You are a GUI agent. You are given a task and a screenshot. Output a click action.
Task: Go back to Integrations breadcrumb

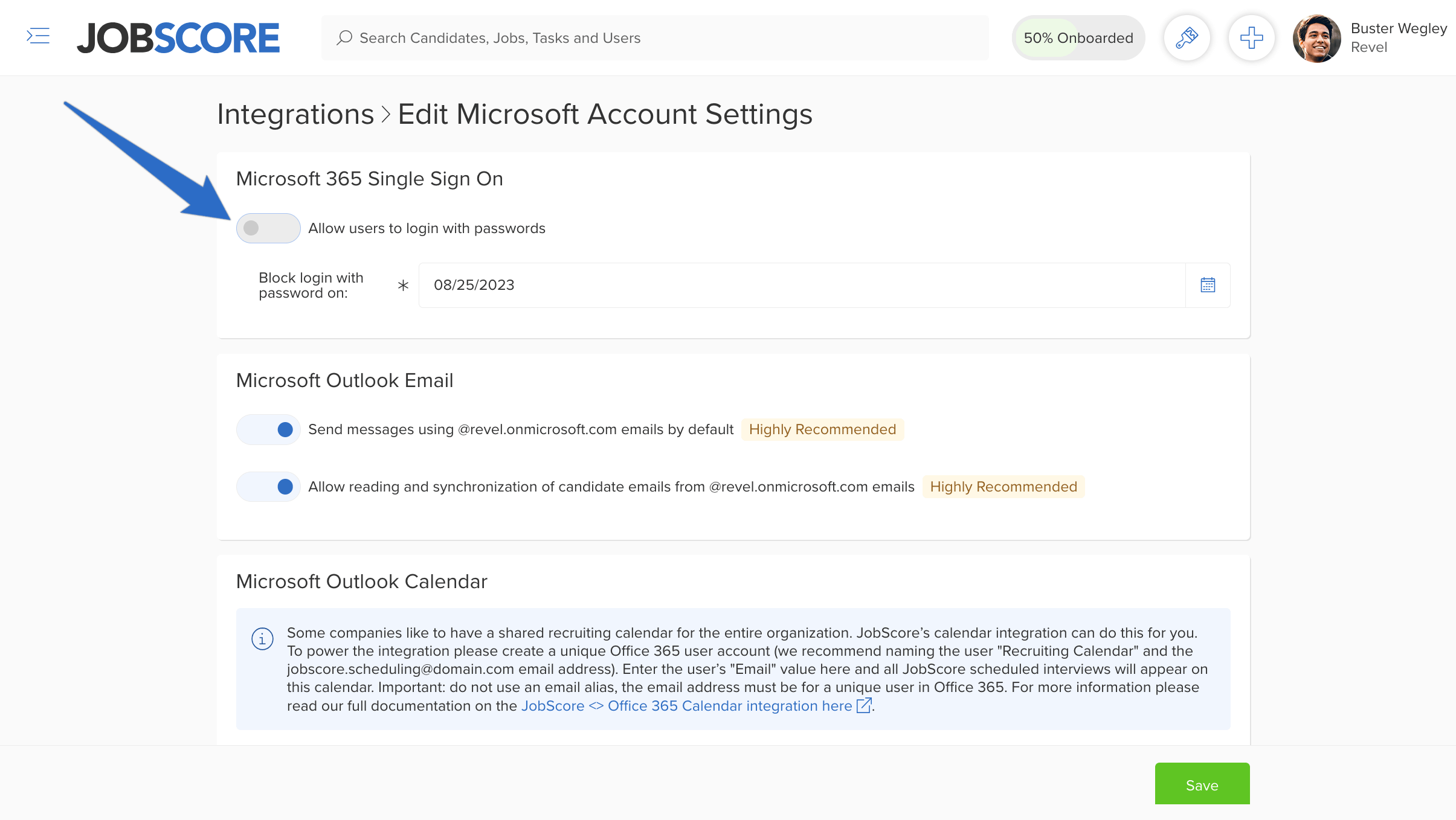[x=295, y=114]
